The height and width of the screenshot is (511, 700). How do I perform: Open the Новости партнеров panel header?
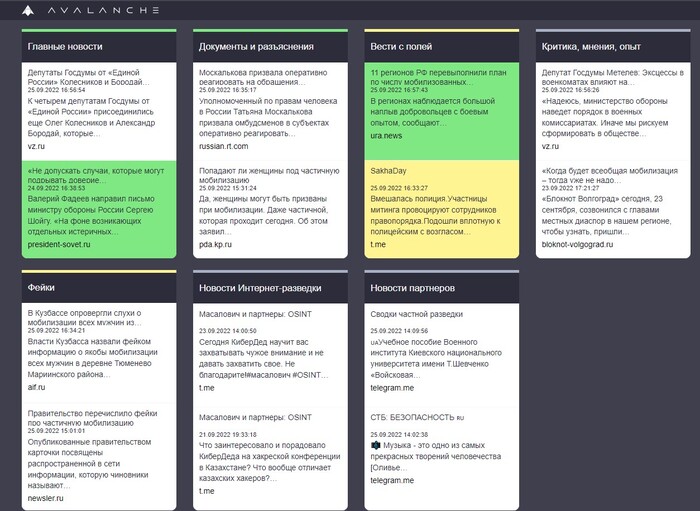[442, 288]
